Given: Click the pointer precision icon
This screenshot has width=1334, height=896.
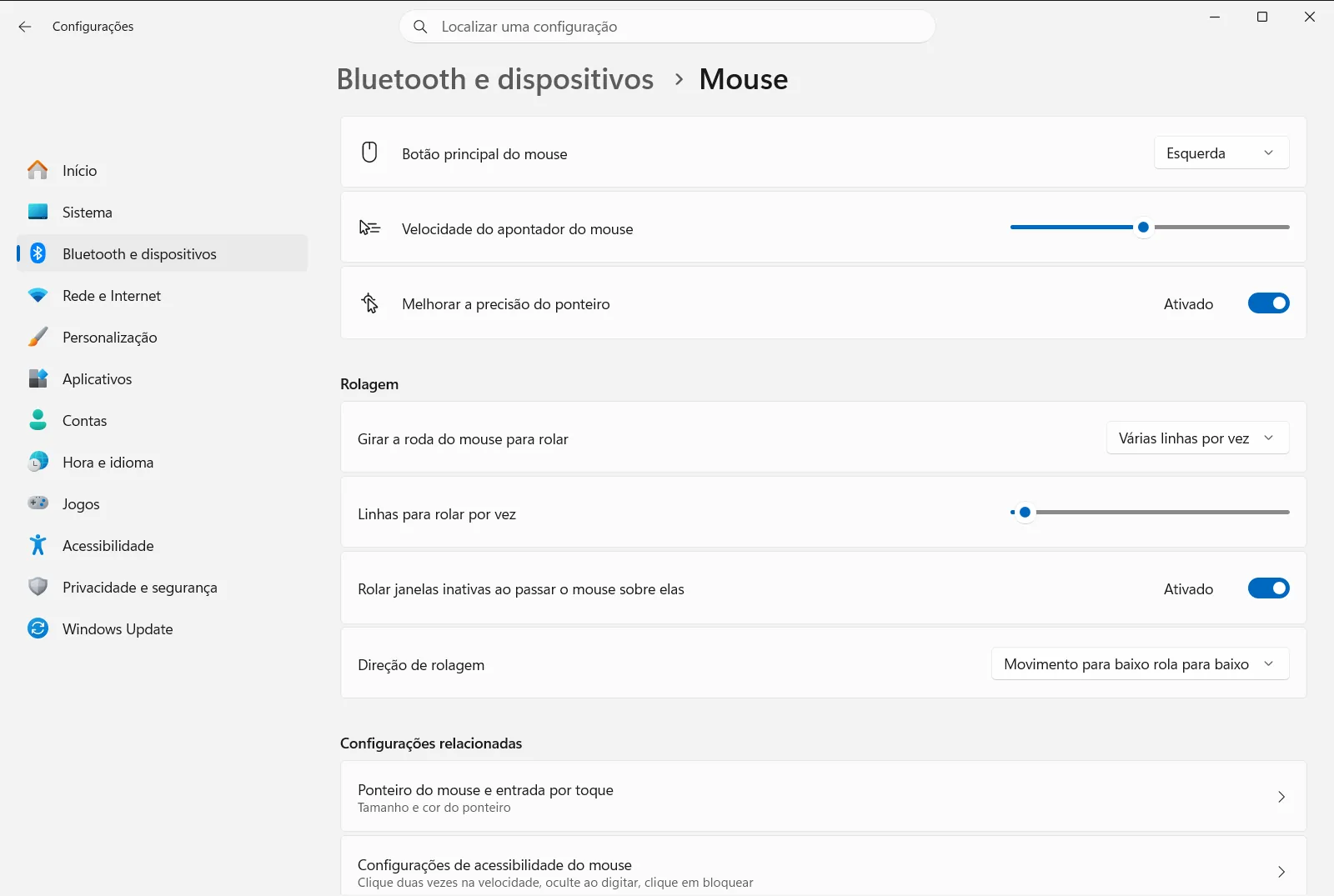Looking at the screenshot, I should pyautogui.click(x=369, y=303).
